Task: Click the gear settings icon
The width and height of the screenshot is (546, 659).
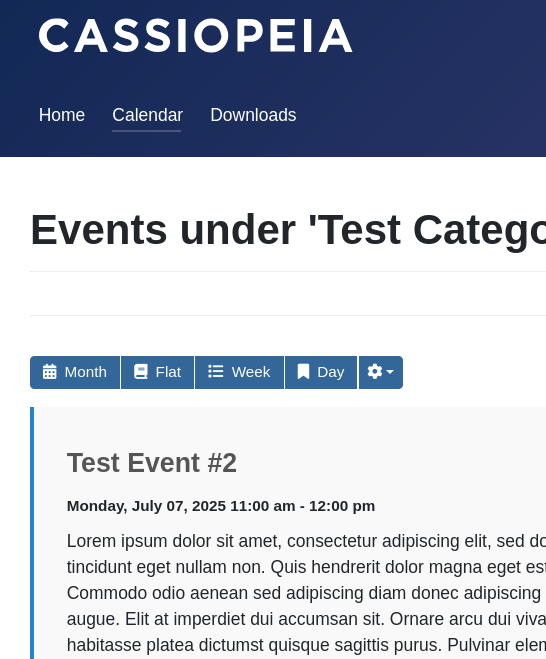Action: (375, 372)
